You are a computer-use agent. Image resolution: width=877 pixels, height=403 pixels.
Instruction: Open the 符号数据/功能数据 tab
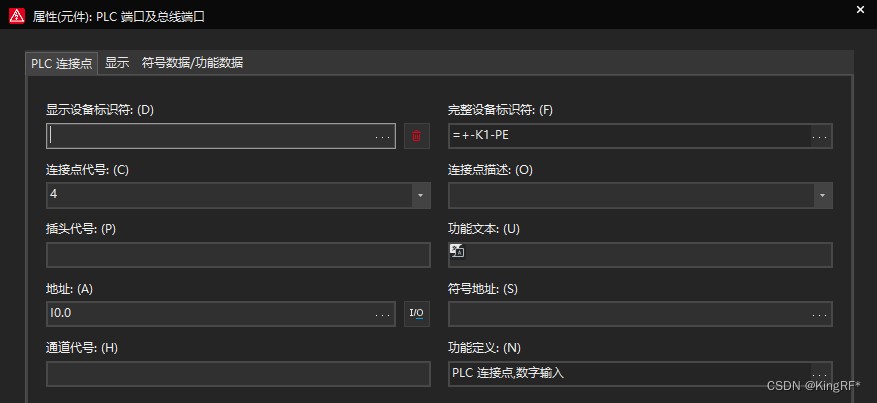[x=192, y=63]
